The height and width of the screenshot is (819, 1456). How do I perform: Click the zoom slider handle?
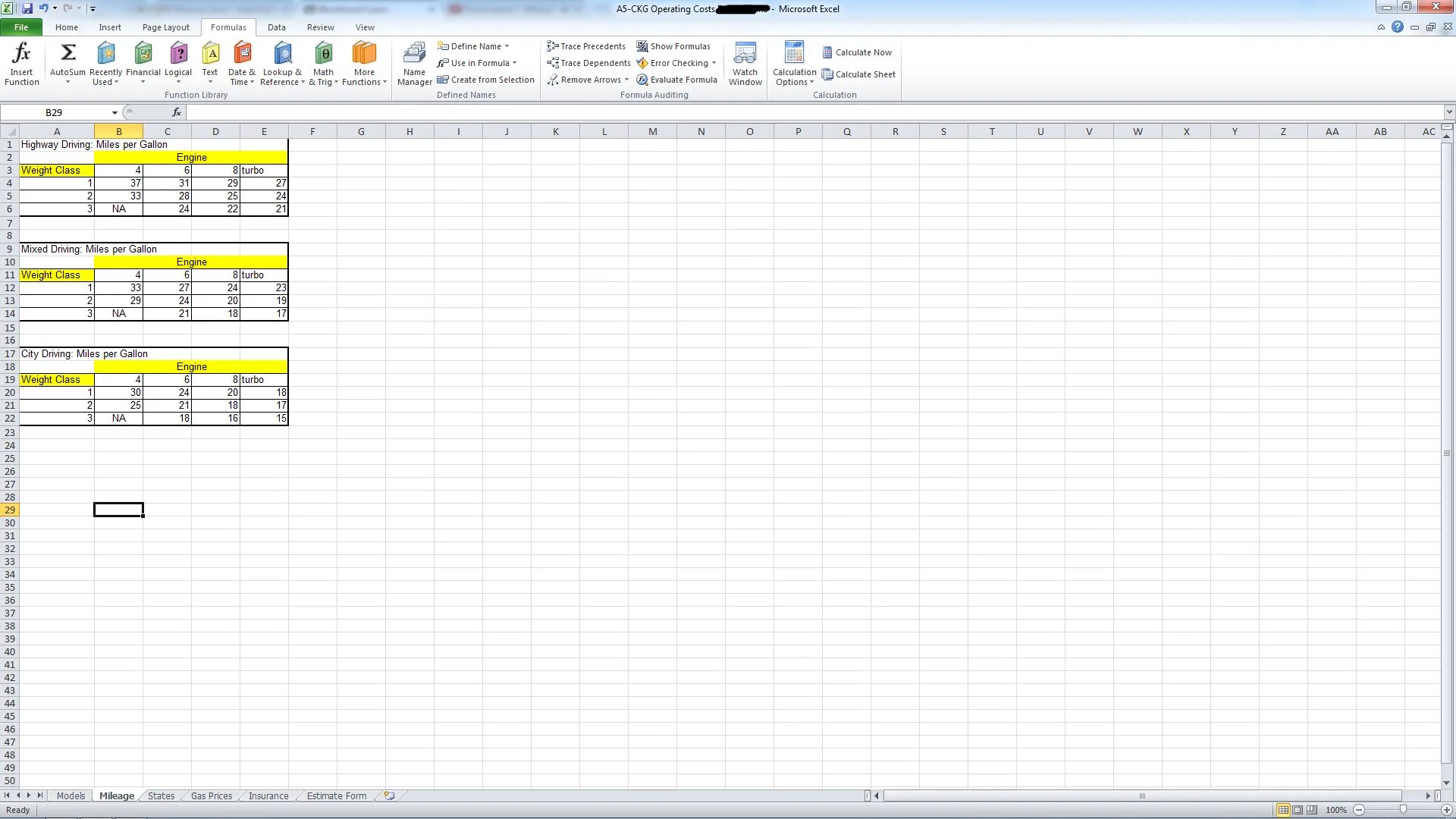point(1403,810)
